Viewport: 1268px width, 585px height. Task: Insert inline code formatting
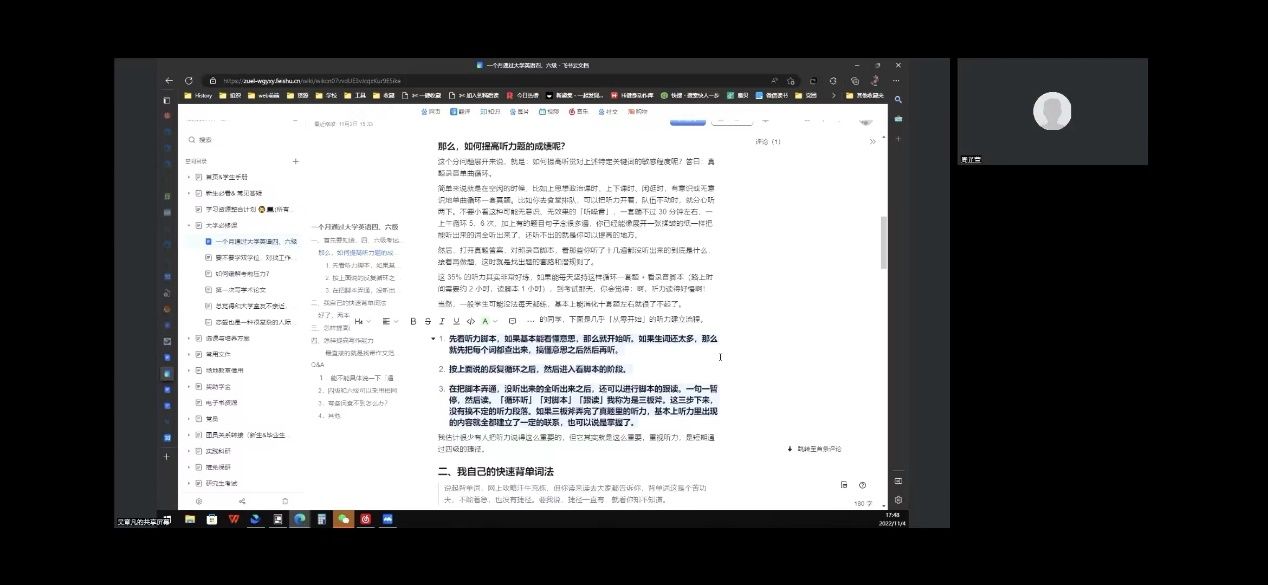pyautogui.click(x=470, y=321)
